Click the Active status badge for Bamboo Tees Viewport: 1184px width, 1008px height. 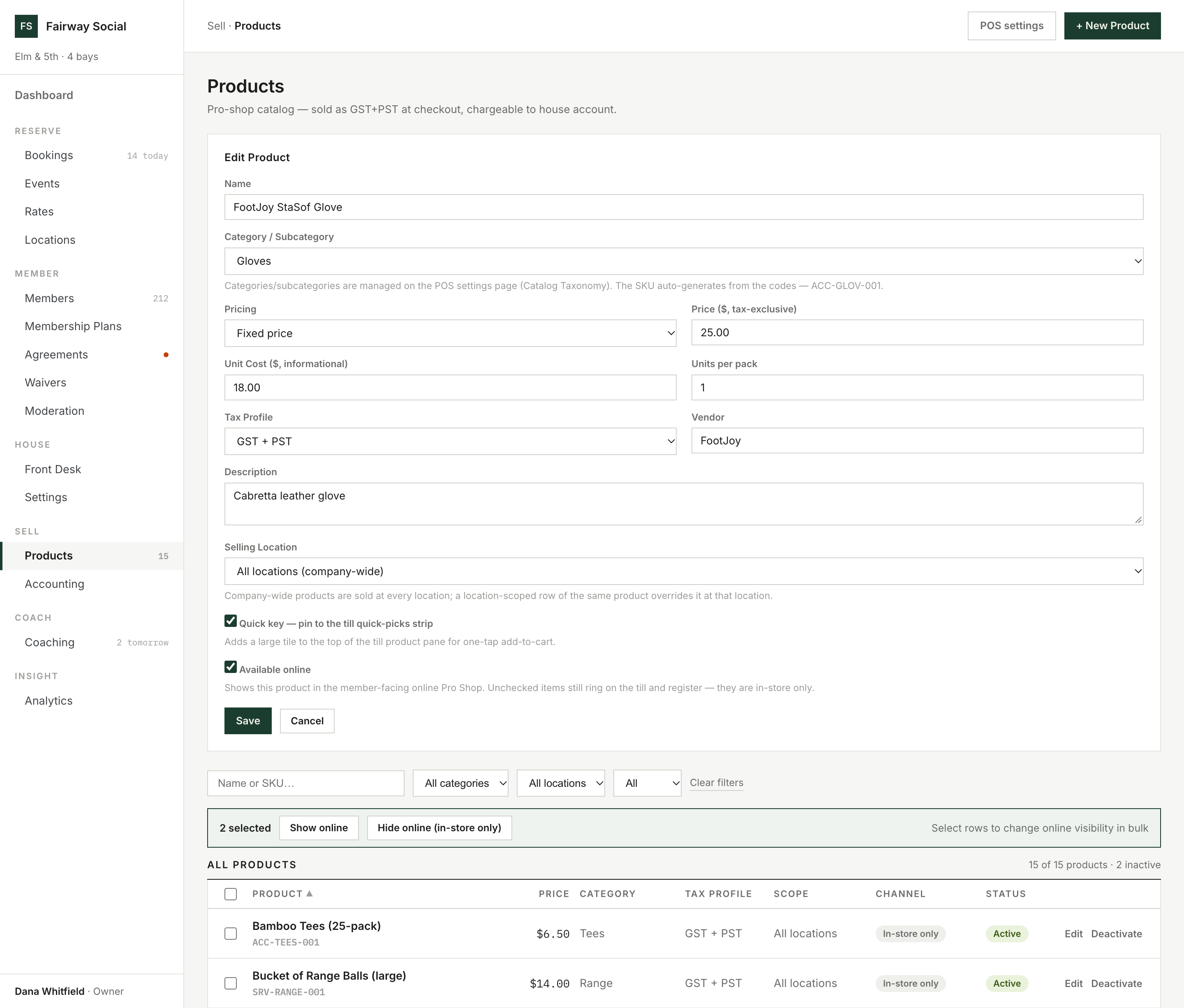[1007, 934]
